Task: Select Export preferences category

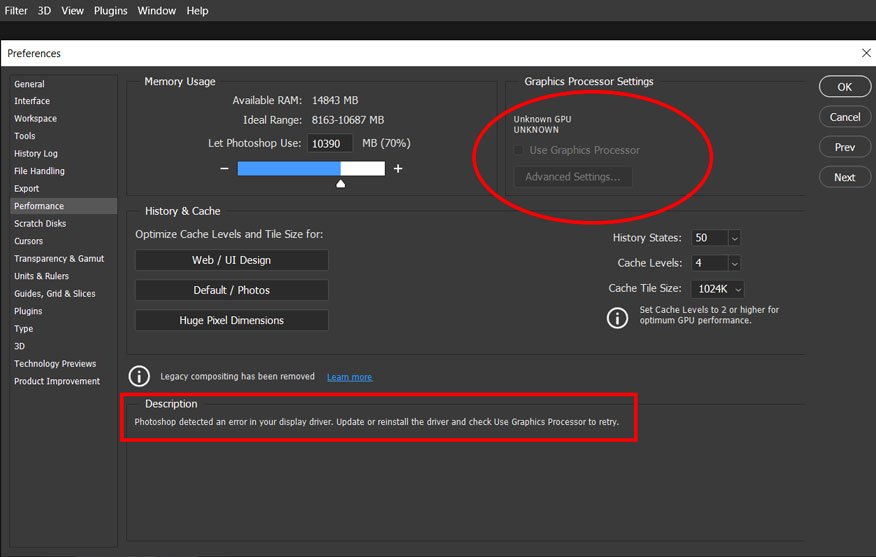Action: tap(63, 189)
